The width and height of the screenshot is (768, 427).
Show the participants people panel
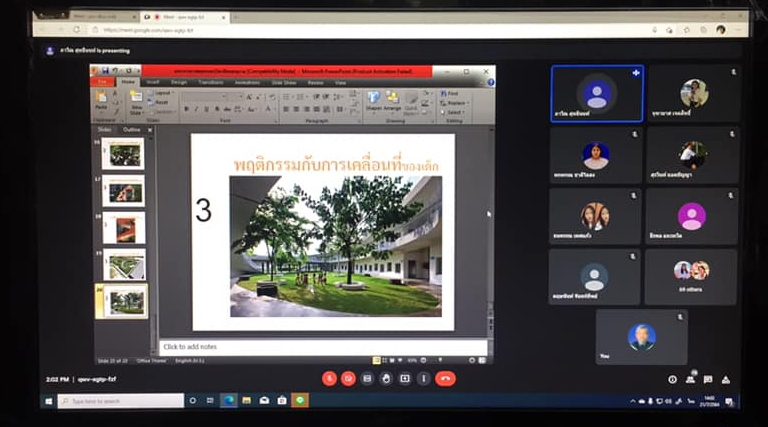point(690,380)
